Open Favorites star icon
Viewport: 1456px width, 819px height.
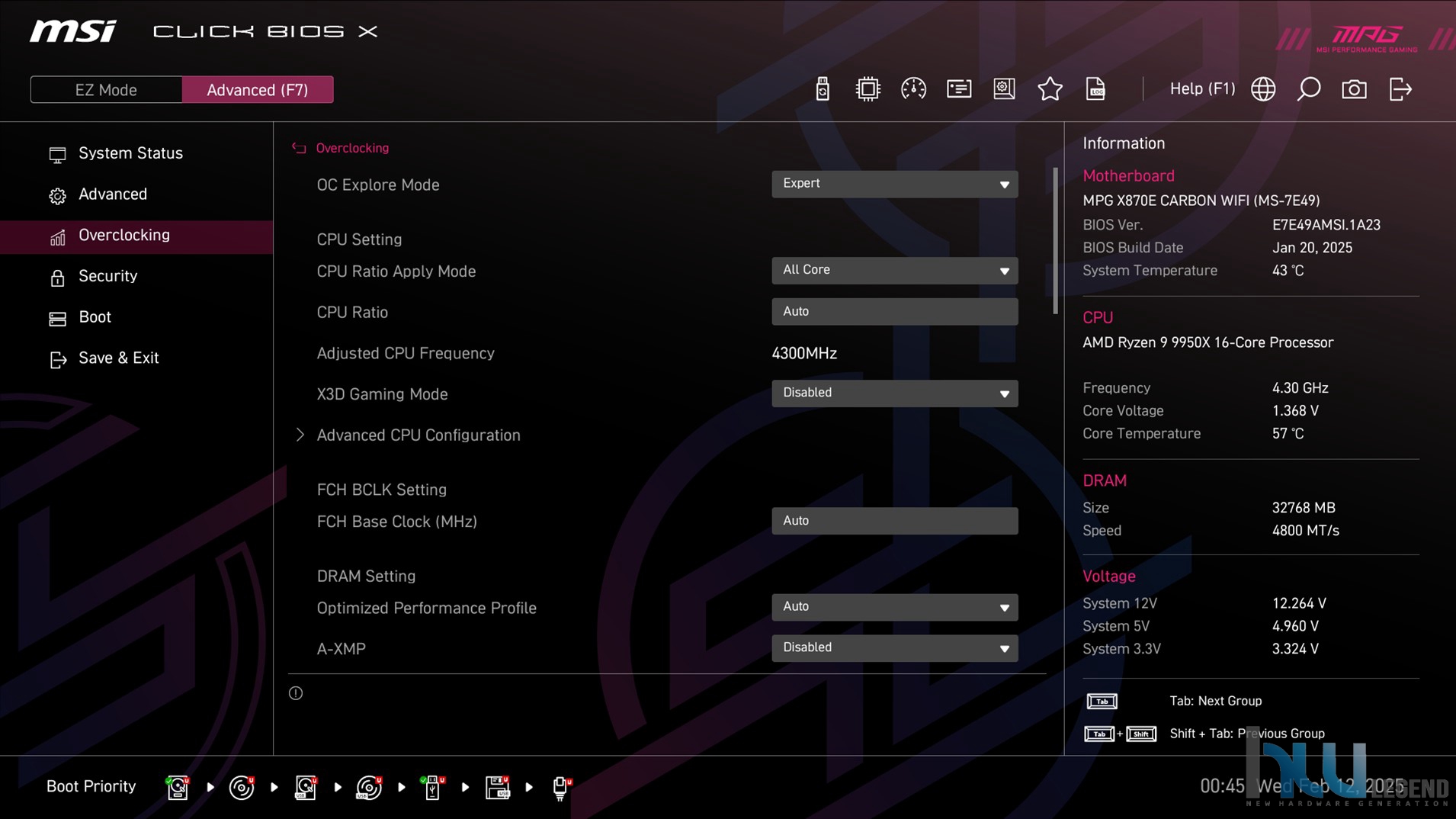pos(1050,89)
